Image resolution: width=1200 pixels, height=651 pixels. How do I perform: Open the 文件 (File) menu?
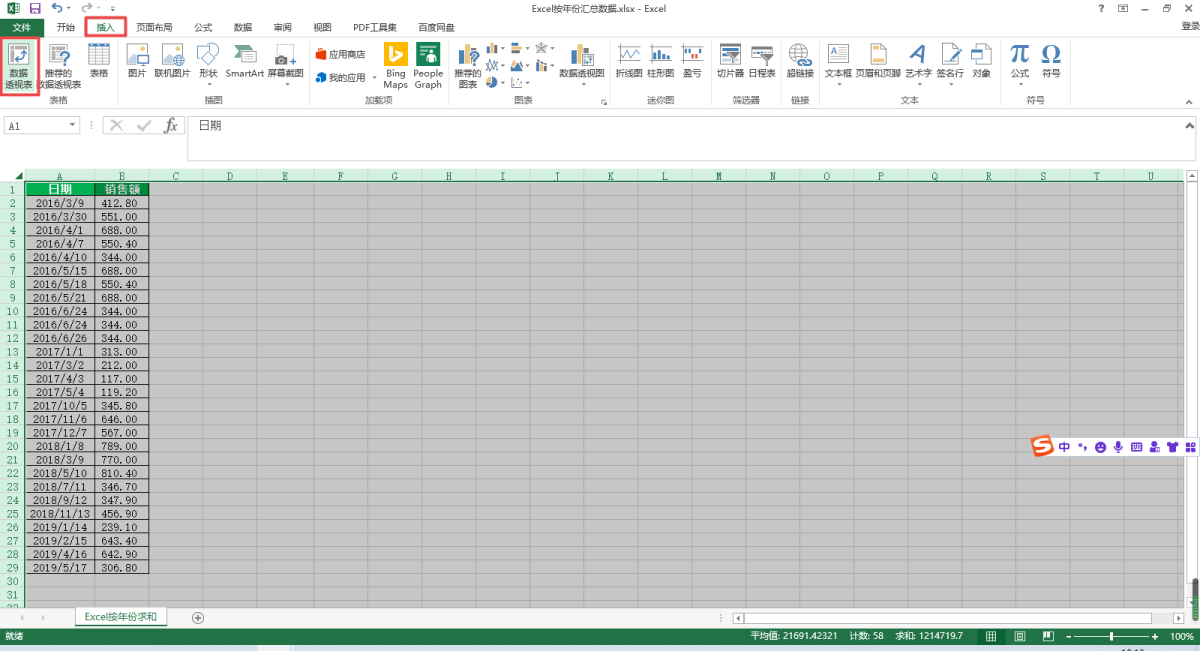click(x=21, y=28)
